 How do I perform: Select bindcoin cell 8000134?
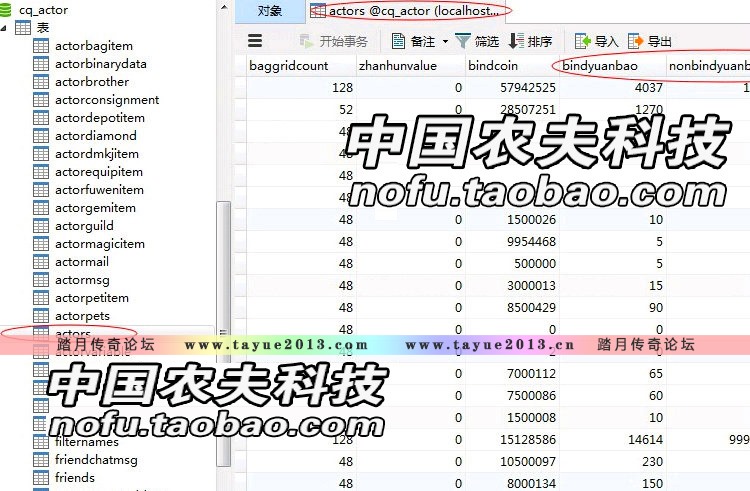[x=513, y=483]
